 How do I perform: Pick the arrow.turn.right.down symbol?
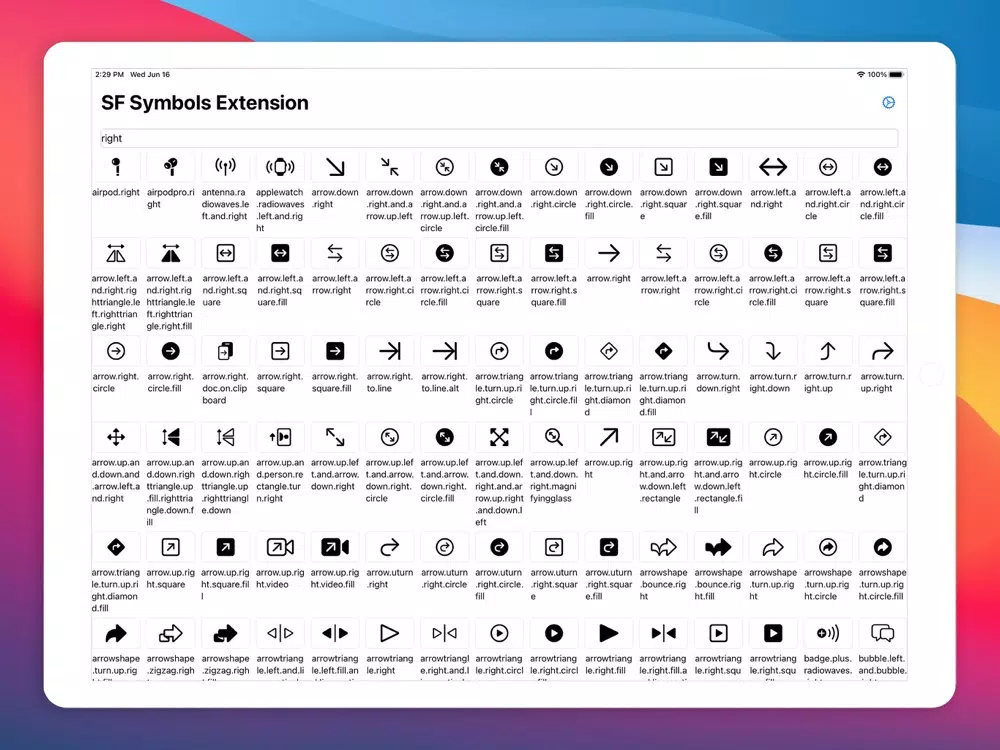[773, 351]
